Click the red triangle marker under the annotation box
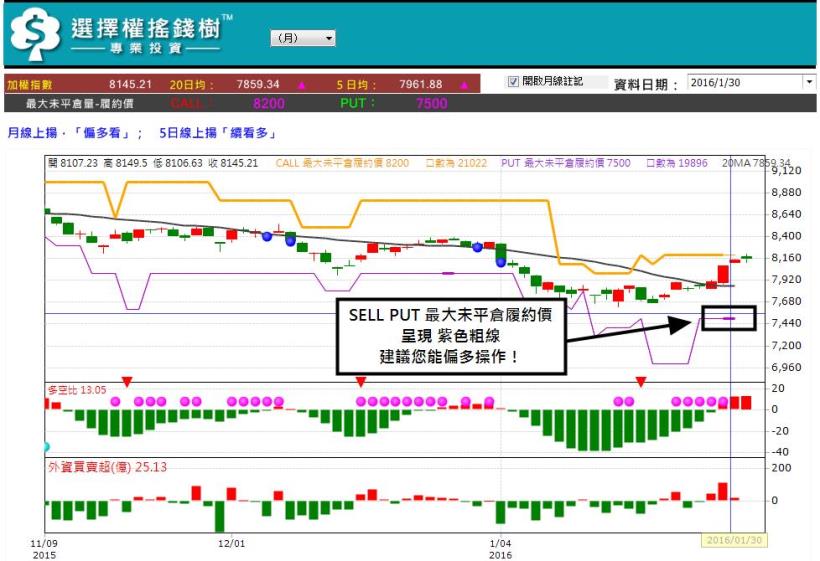 [360, 382]
